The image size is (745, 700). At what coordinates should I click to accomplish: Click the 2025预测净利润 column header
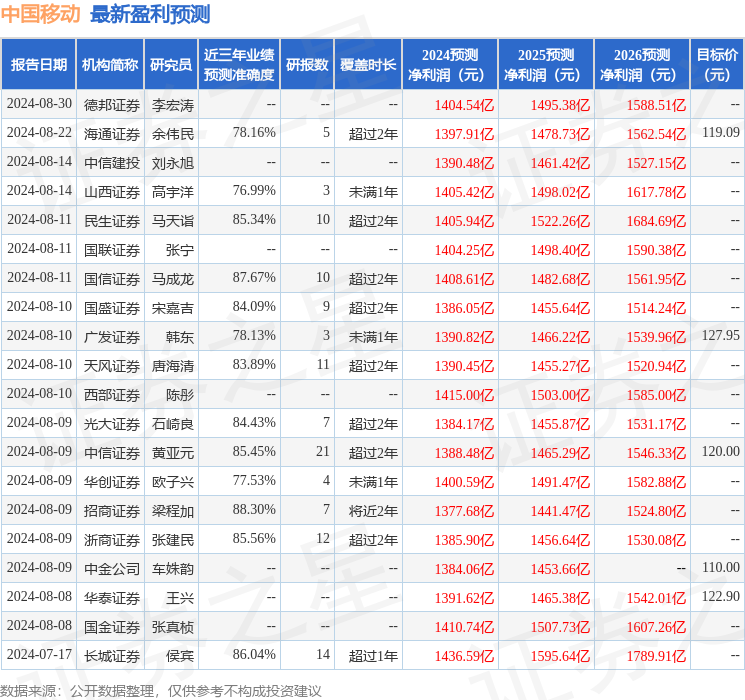546,65
